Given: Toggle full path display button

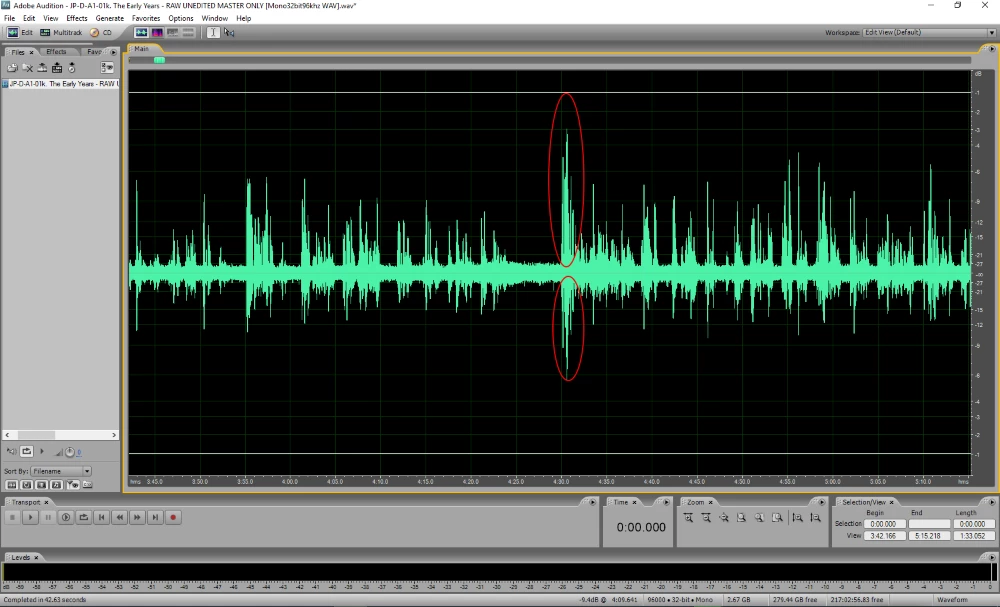Looking at the screenshot, I should [x=87, y=485].
